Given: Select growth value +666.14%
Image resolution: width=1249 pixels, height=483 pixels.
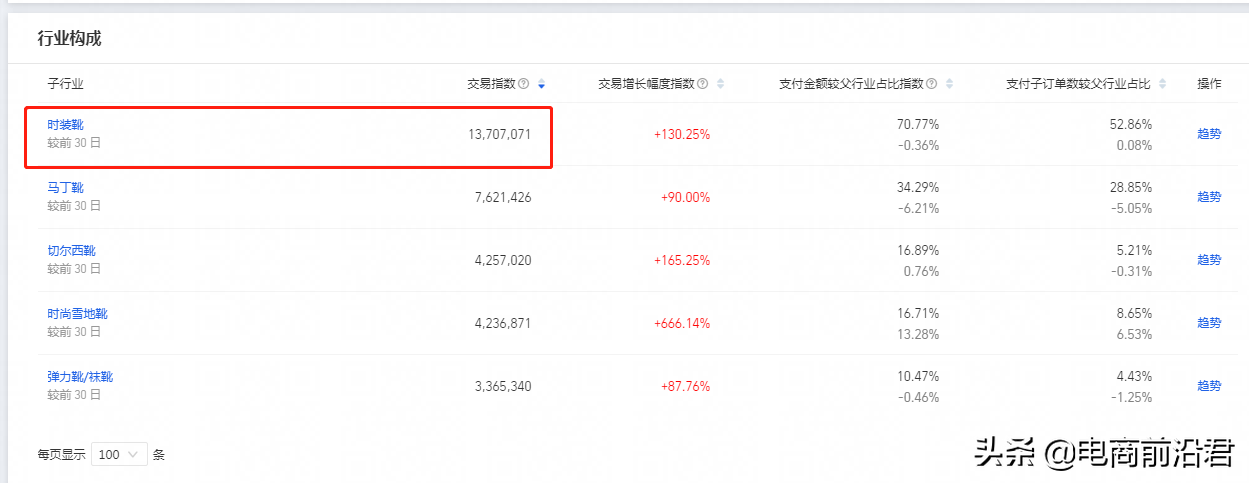Looking at the screenshot, I should coord(682,323).
